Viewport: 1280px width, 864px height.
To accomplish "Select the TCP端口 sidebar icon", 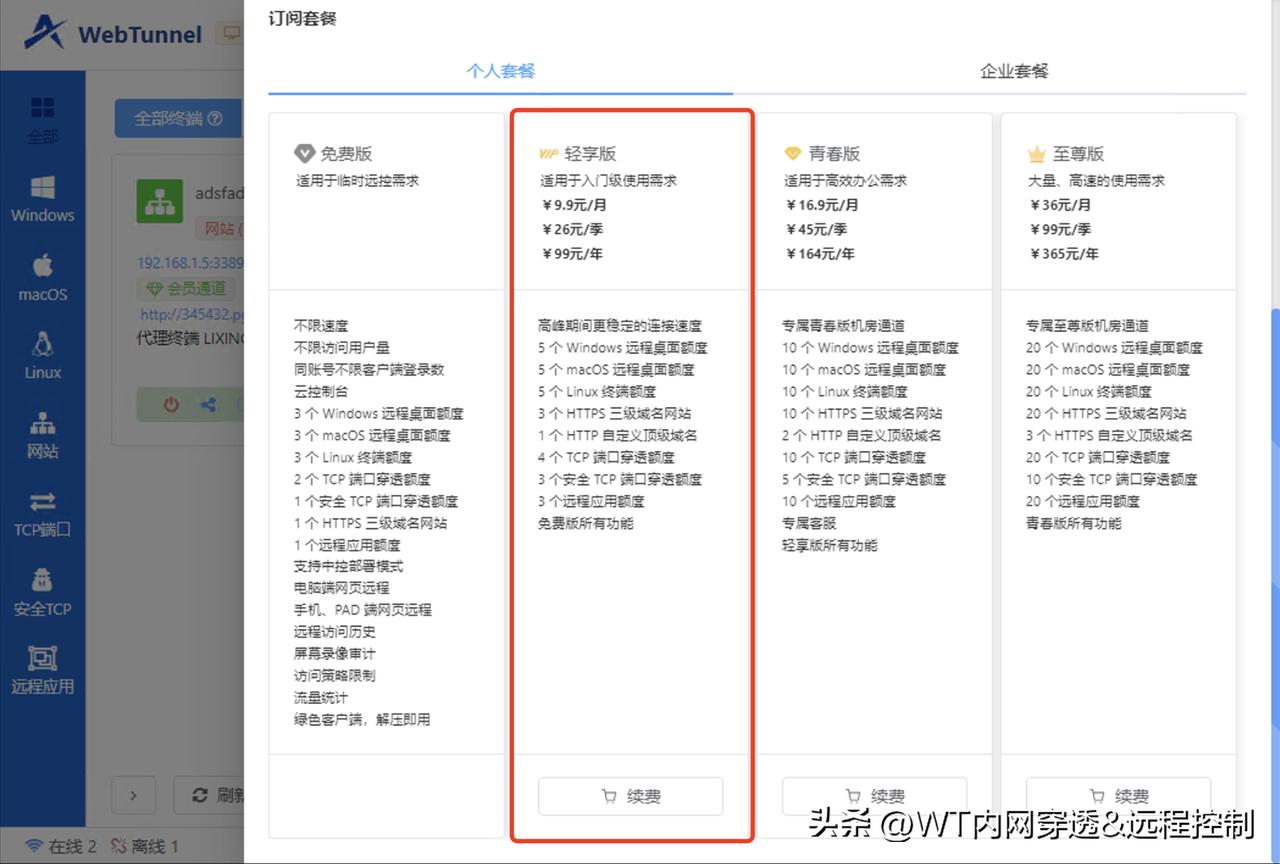I will pos(41,514).
